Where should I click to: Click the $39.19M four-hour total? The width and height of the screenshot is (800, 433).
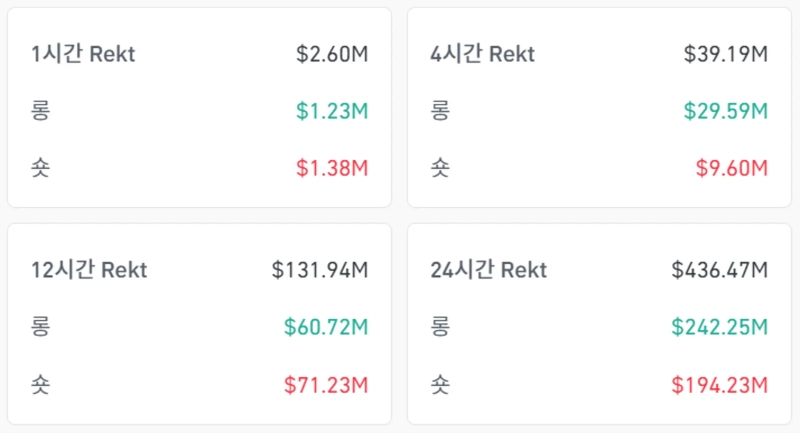725,54
